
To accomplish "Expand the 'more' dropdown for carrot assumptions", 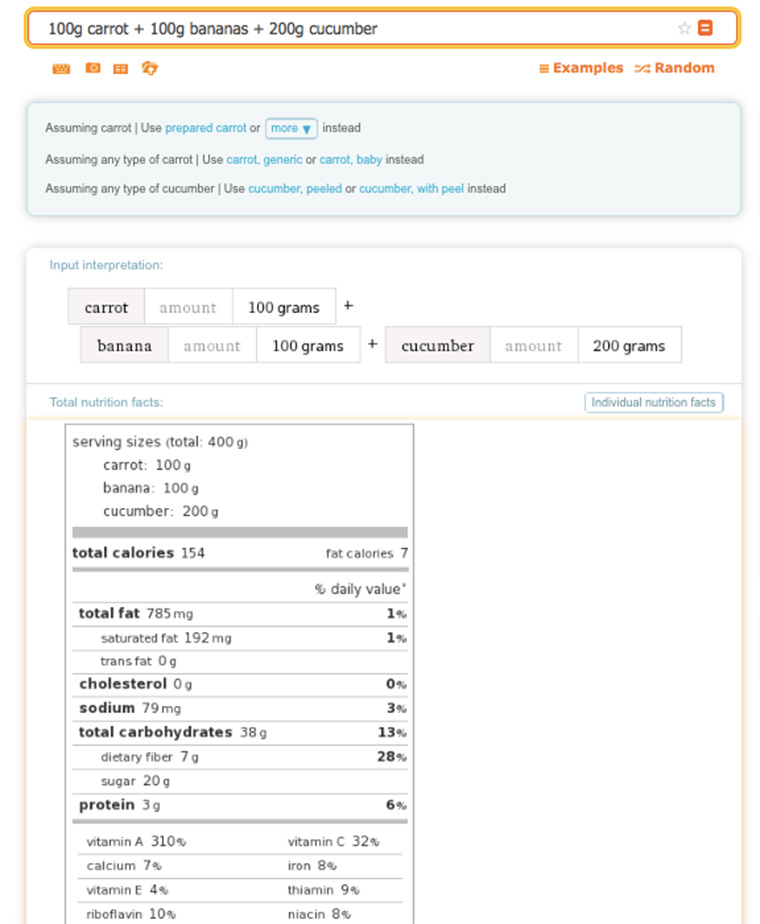I will pos(291,128).
